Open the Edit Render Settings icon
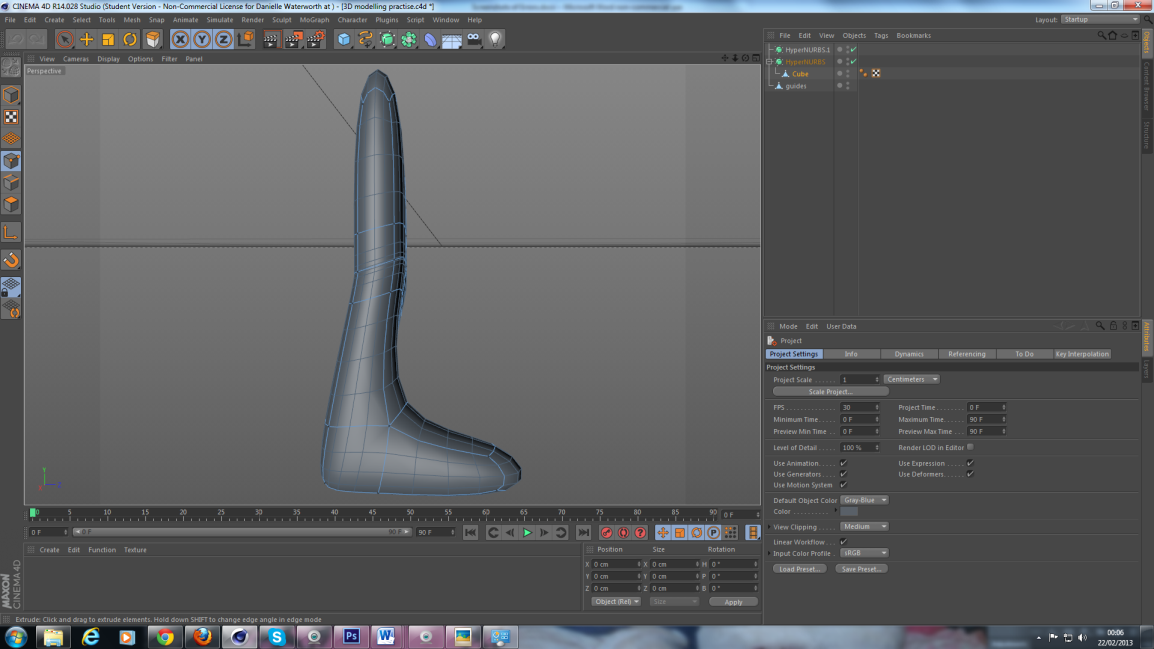 tap(314, 38)
